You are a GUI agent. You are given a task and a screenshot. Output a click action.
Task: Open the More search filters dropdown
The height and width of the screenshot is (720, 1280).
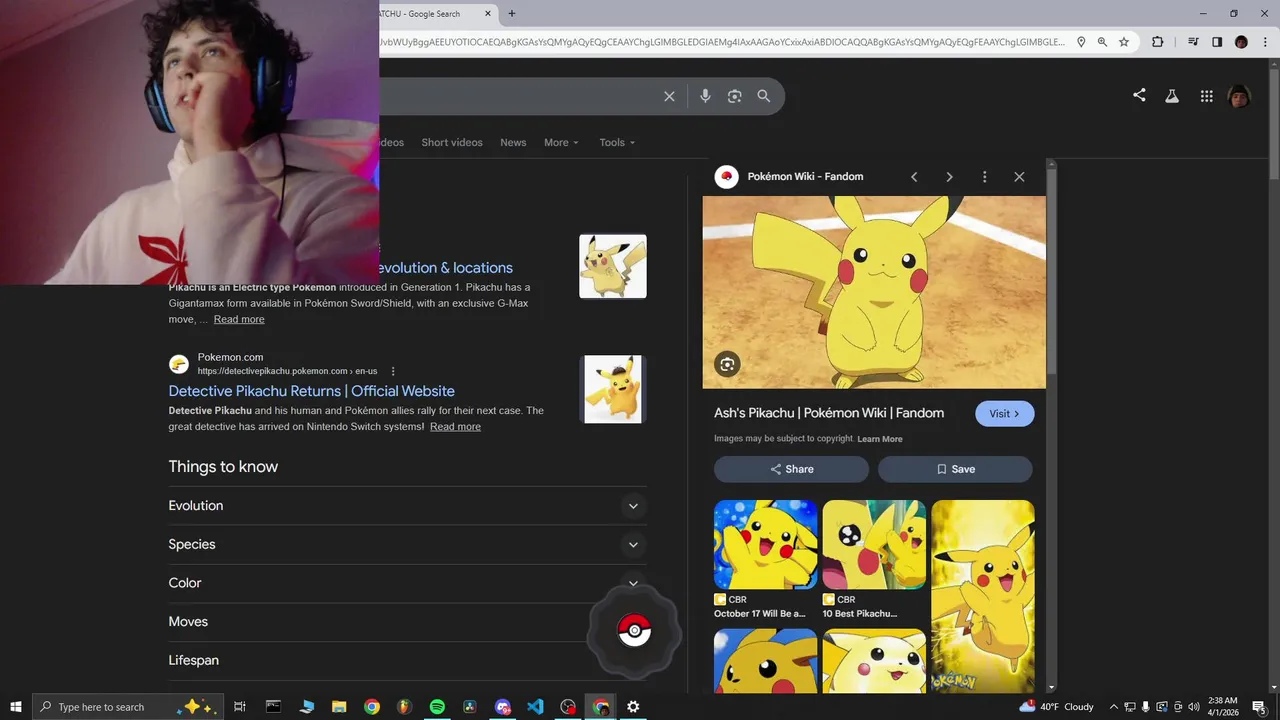pyautogui.click(x=561, y=142)
